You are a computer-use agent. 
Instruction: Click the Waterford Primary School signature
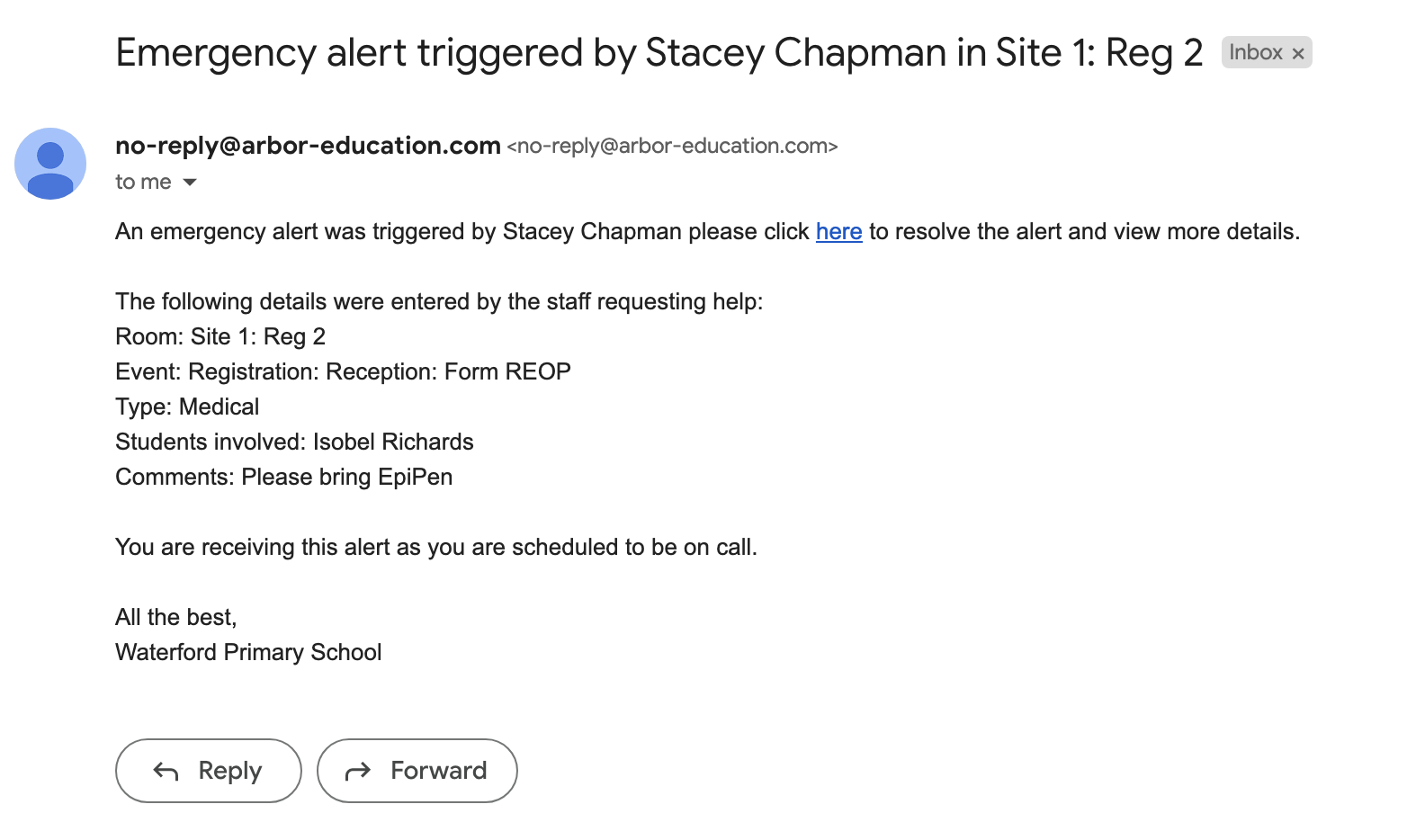coord(248,653)
